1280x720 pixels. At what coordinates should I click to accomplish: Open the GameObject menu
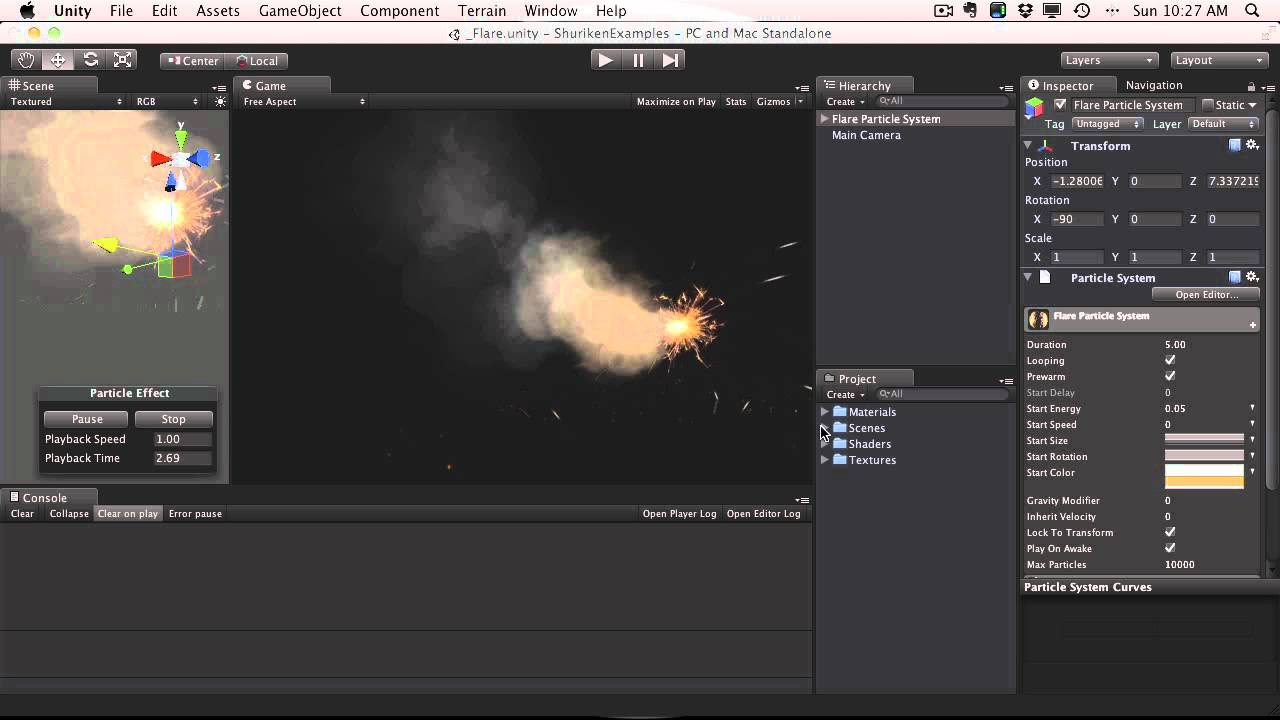(299, 11)
